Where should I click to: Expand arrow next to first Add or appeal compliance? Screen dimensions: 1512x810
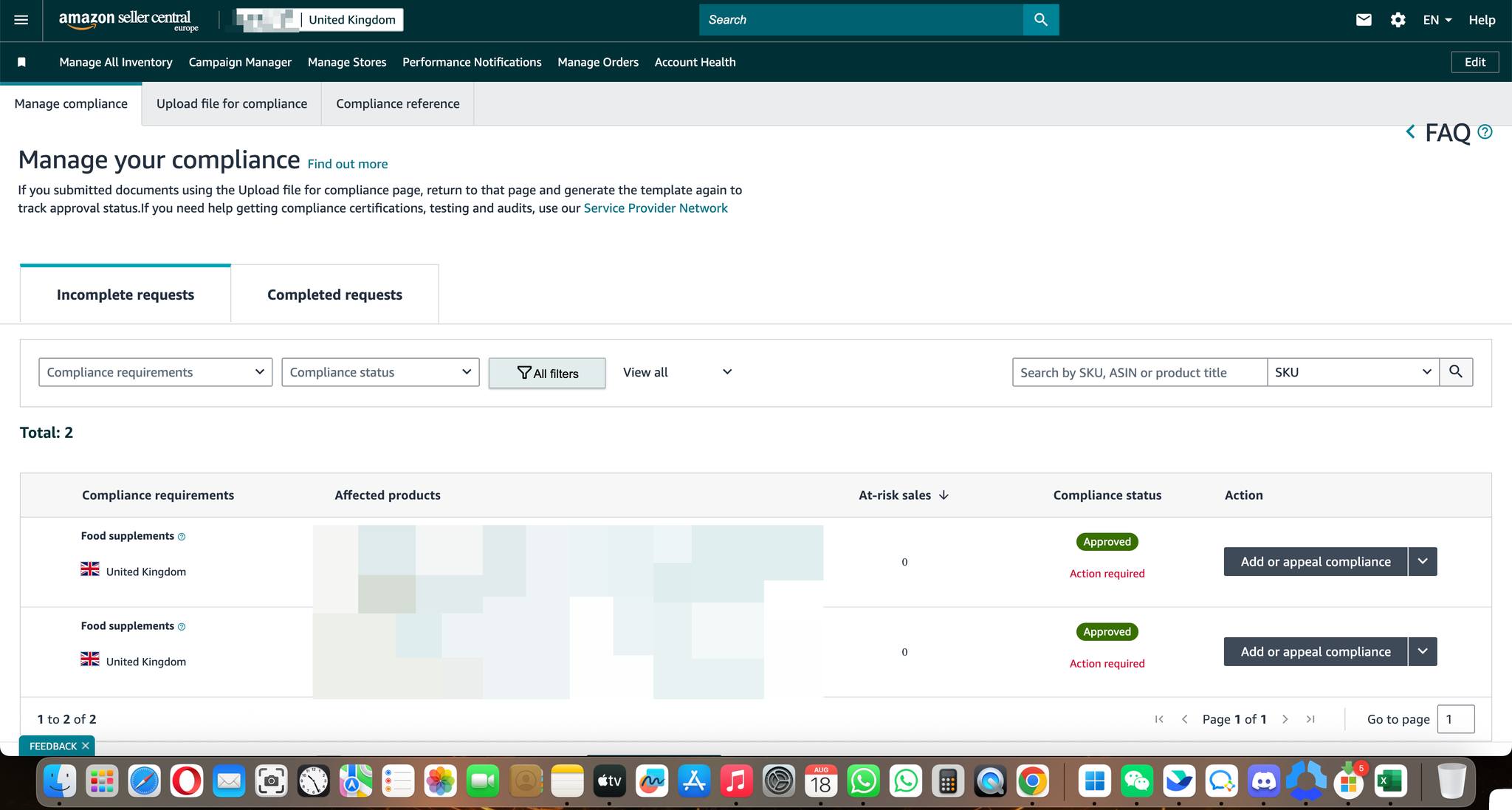[x=1422, y=562]
